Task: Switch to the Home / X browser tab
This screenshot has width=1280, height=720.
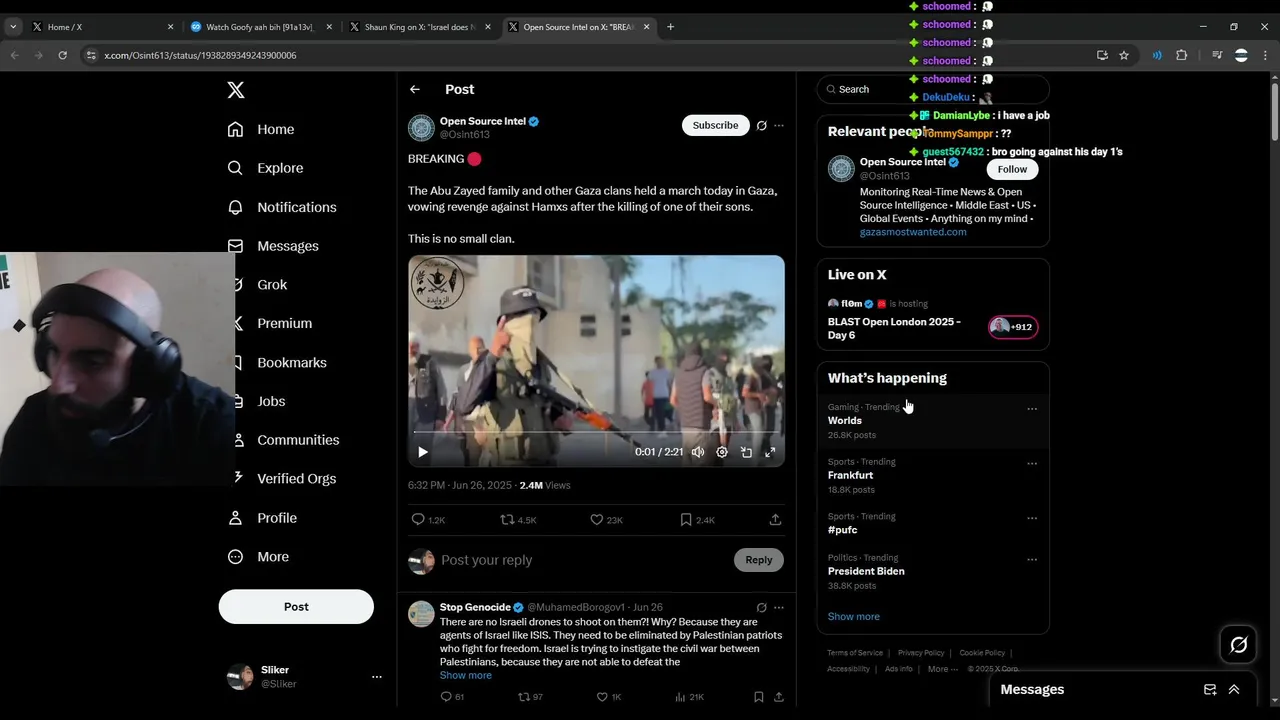Action: point(100,27)
